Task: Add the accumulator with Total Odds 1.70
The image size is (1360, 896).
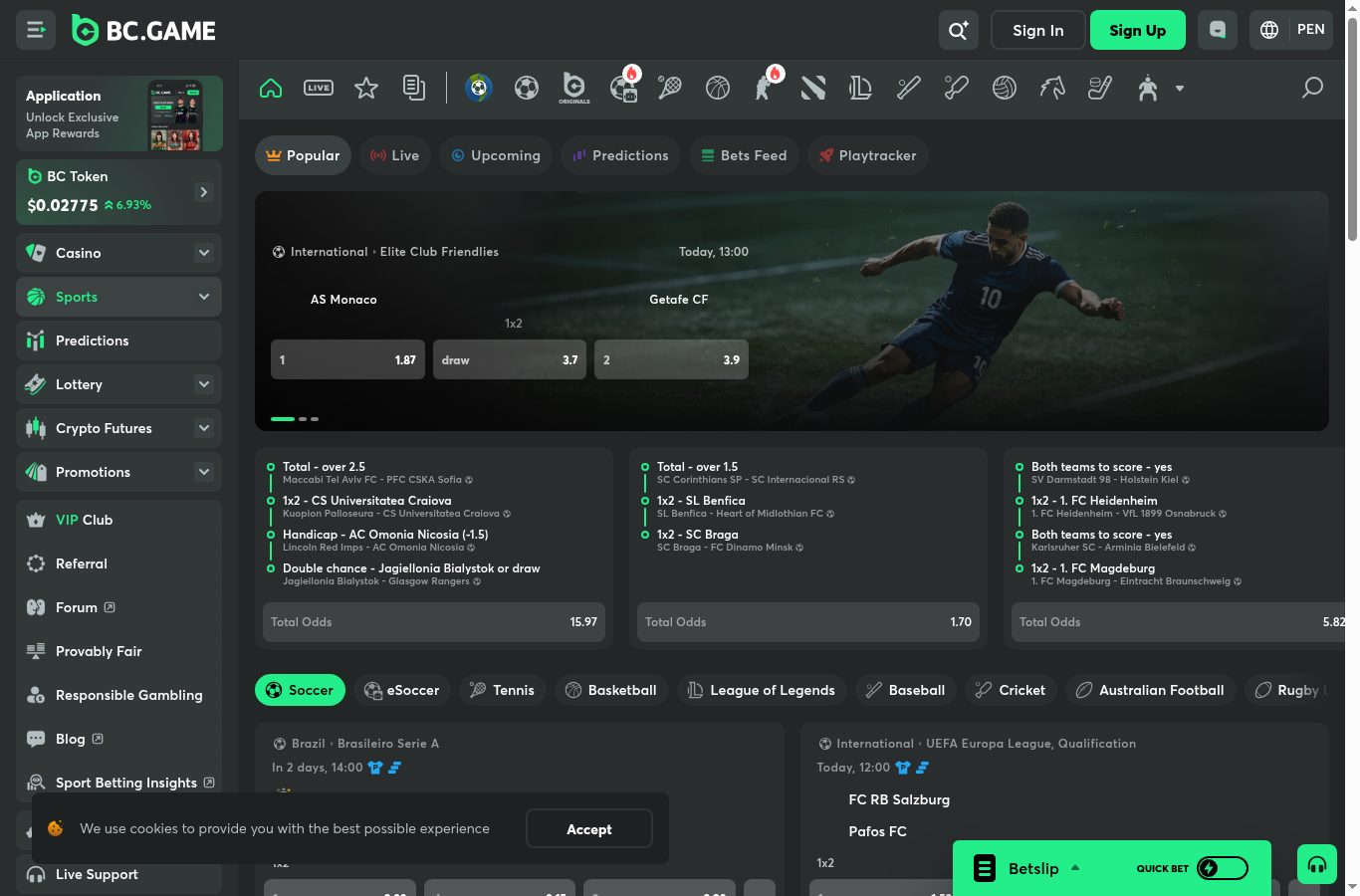Action: pyautogui.click(x=808, y=622)
